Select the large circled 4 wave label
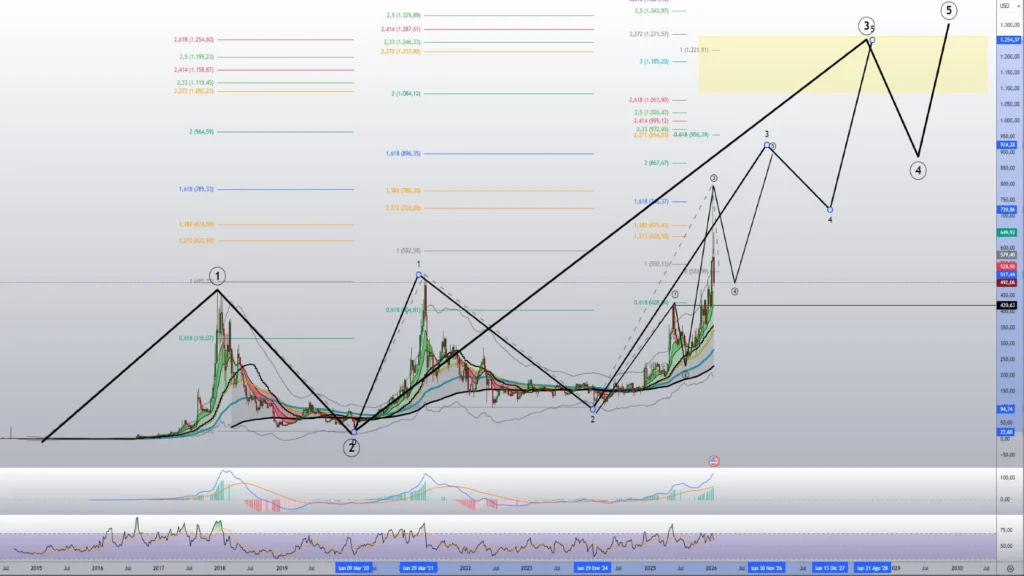Viewport: 1024px width, 576px height. coord(917,170)
